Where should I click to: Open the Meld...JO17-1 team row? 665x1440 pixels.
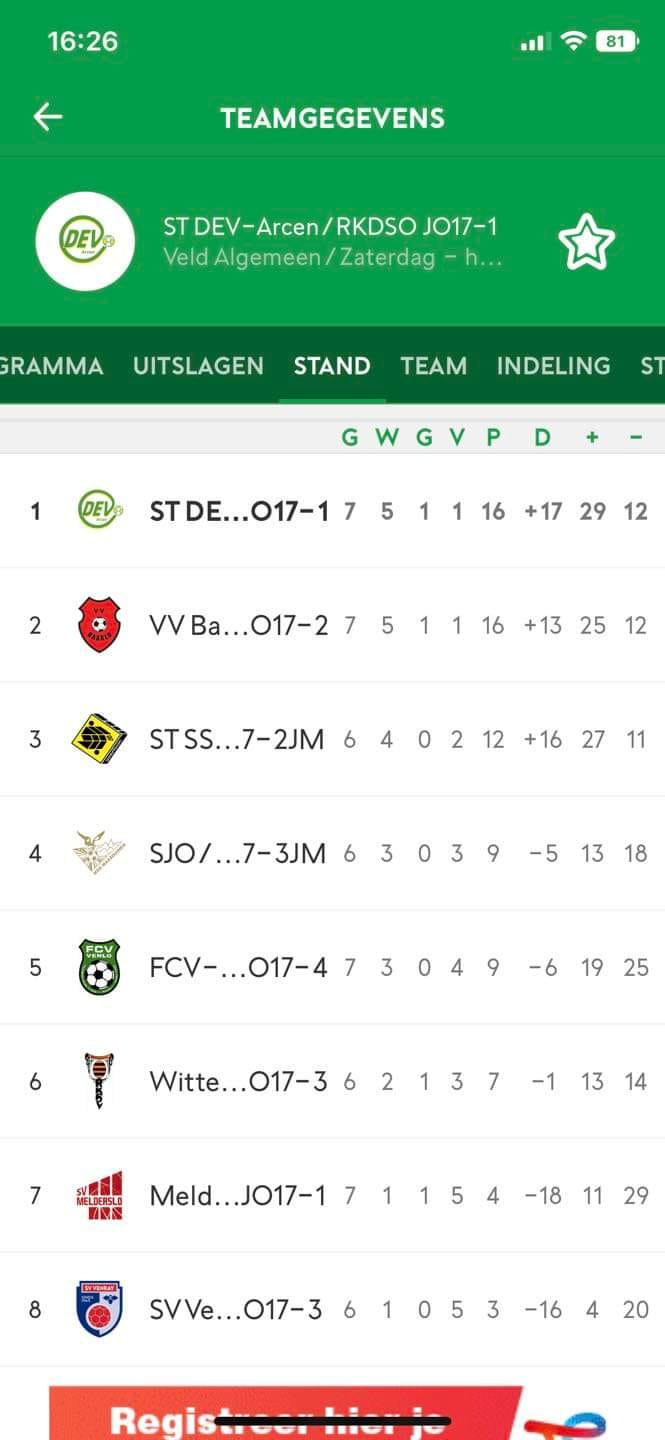(332, 1195)
